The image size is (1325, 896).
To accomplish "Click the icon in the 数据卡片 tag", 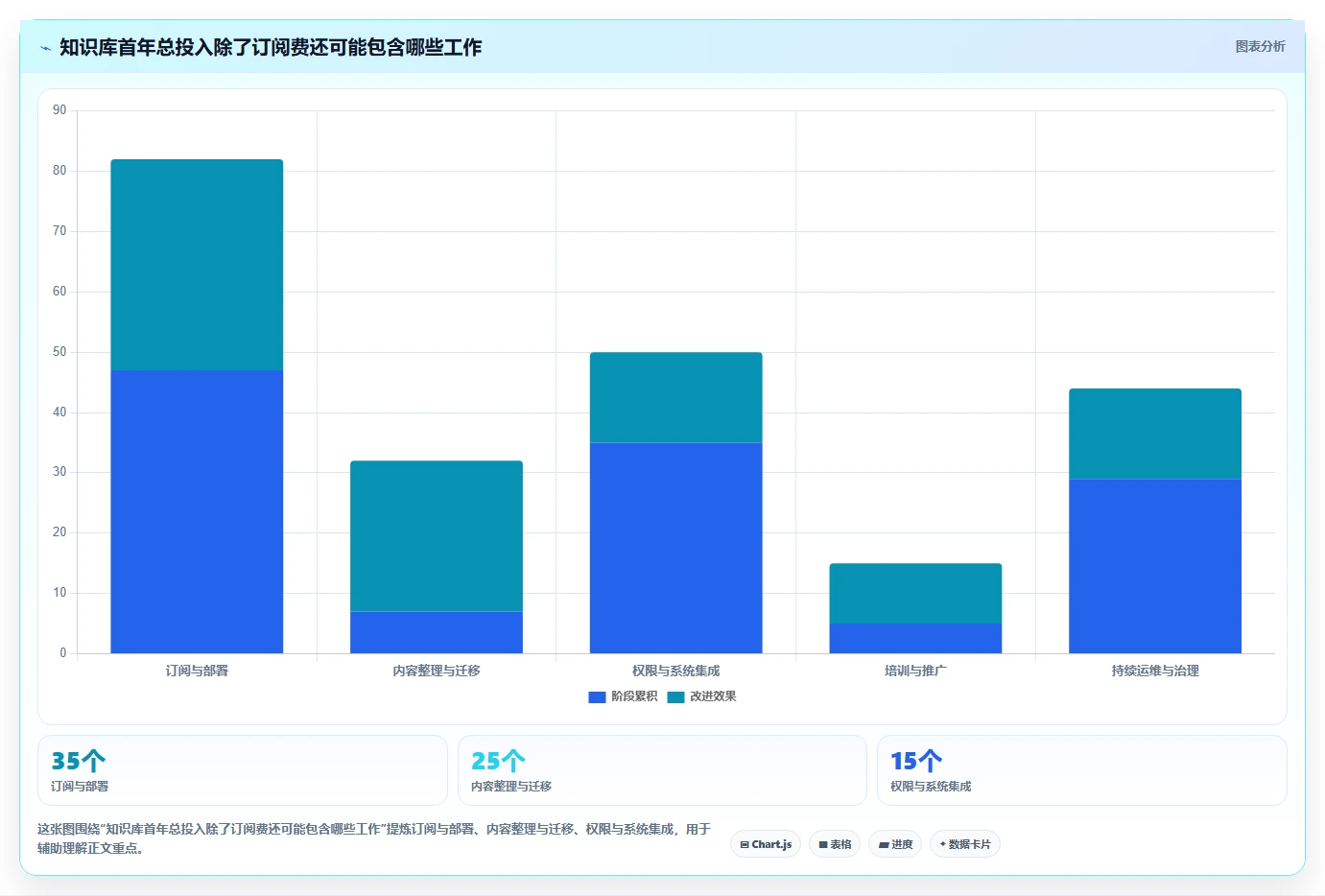I will coord(943,844).
